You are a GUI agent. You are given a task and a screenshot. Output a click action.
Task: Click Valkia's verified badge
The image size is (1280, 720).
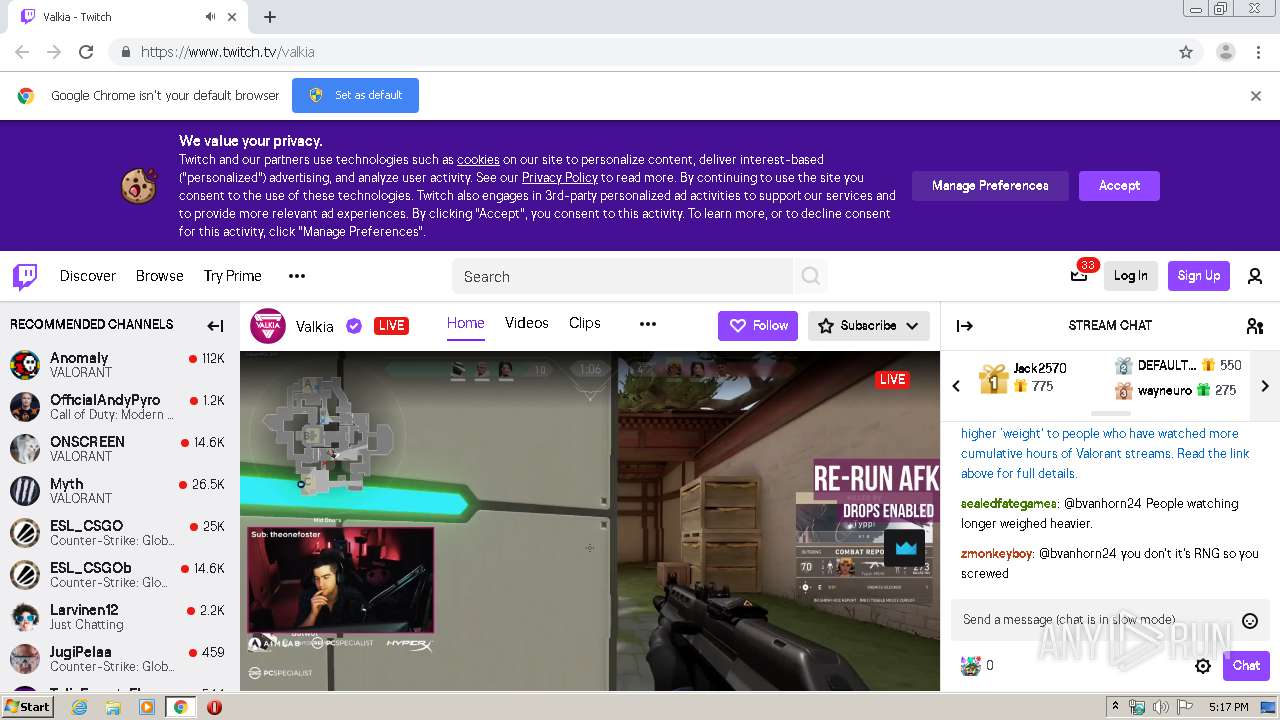[x=354, y=325]
